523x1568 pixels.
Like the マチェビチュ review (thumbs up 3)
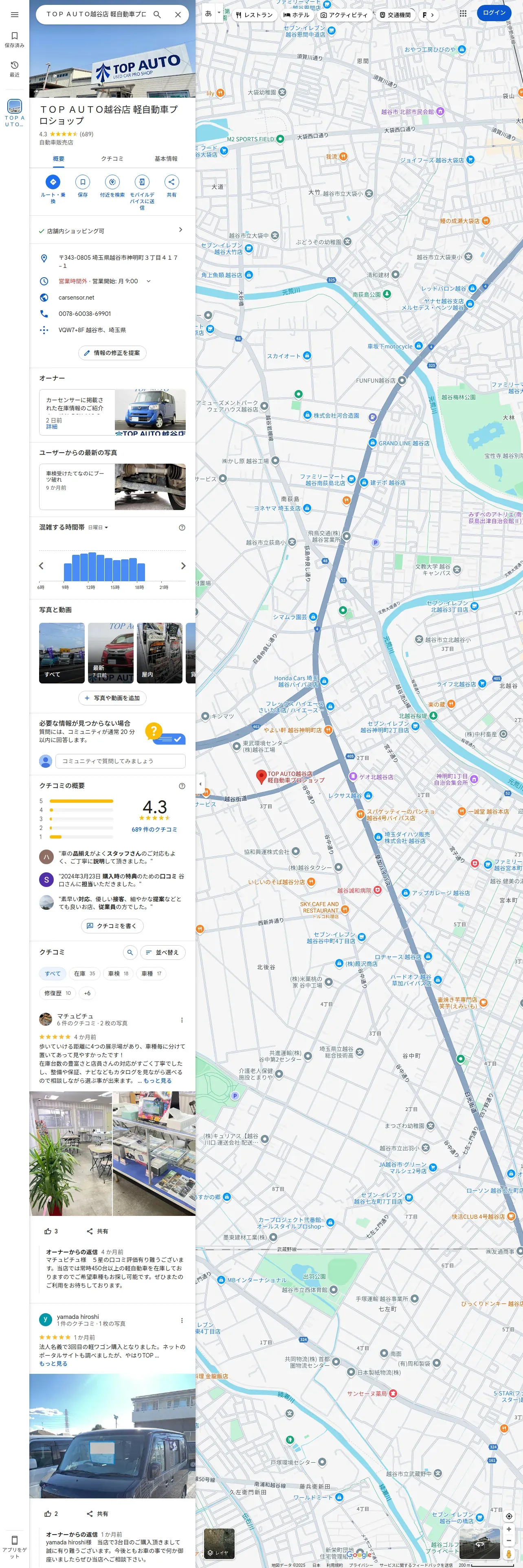(x=51, y=1231)
